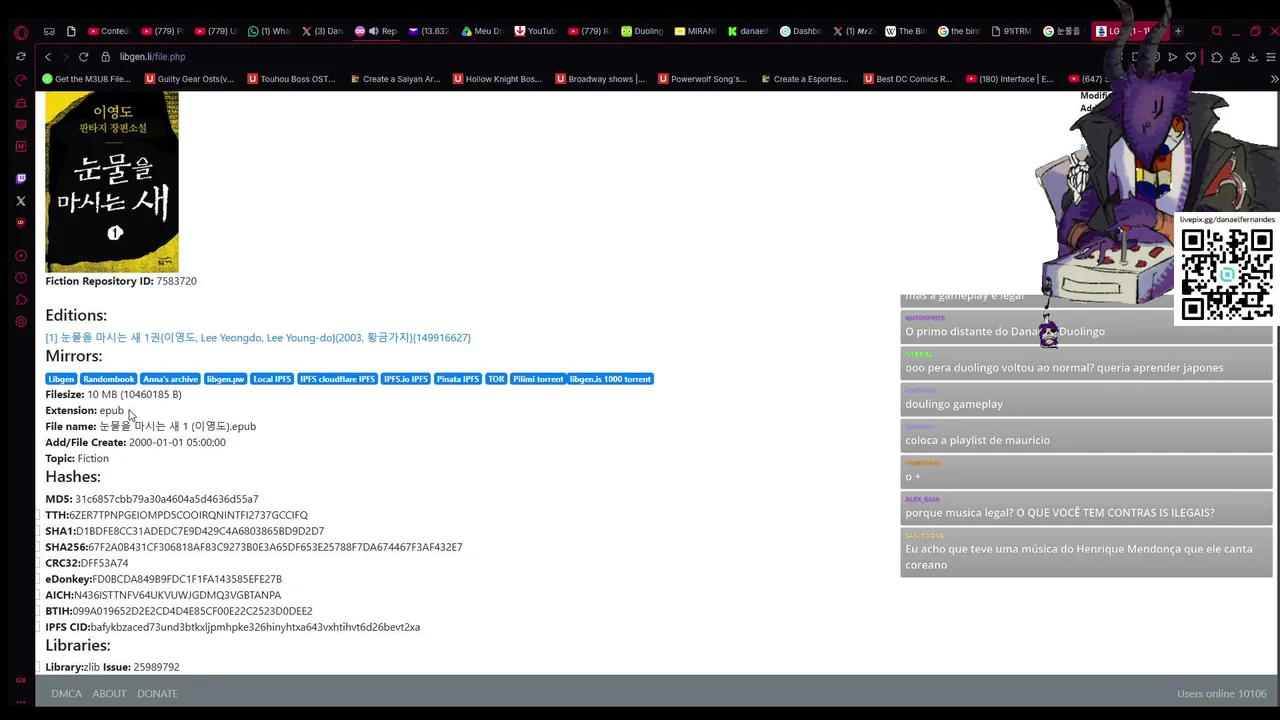Click the toolbar send/play arrow icon
This screenshot has height=720, width=1280.
[1172, 57]
